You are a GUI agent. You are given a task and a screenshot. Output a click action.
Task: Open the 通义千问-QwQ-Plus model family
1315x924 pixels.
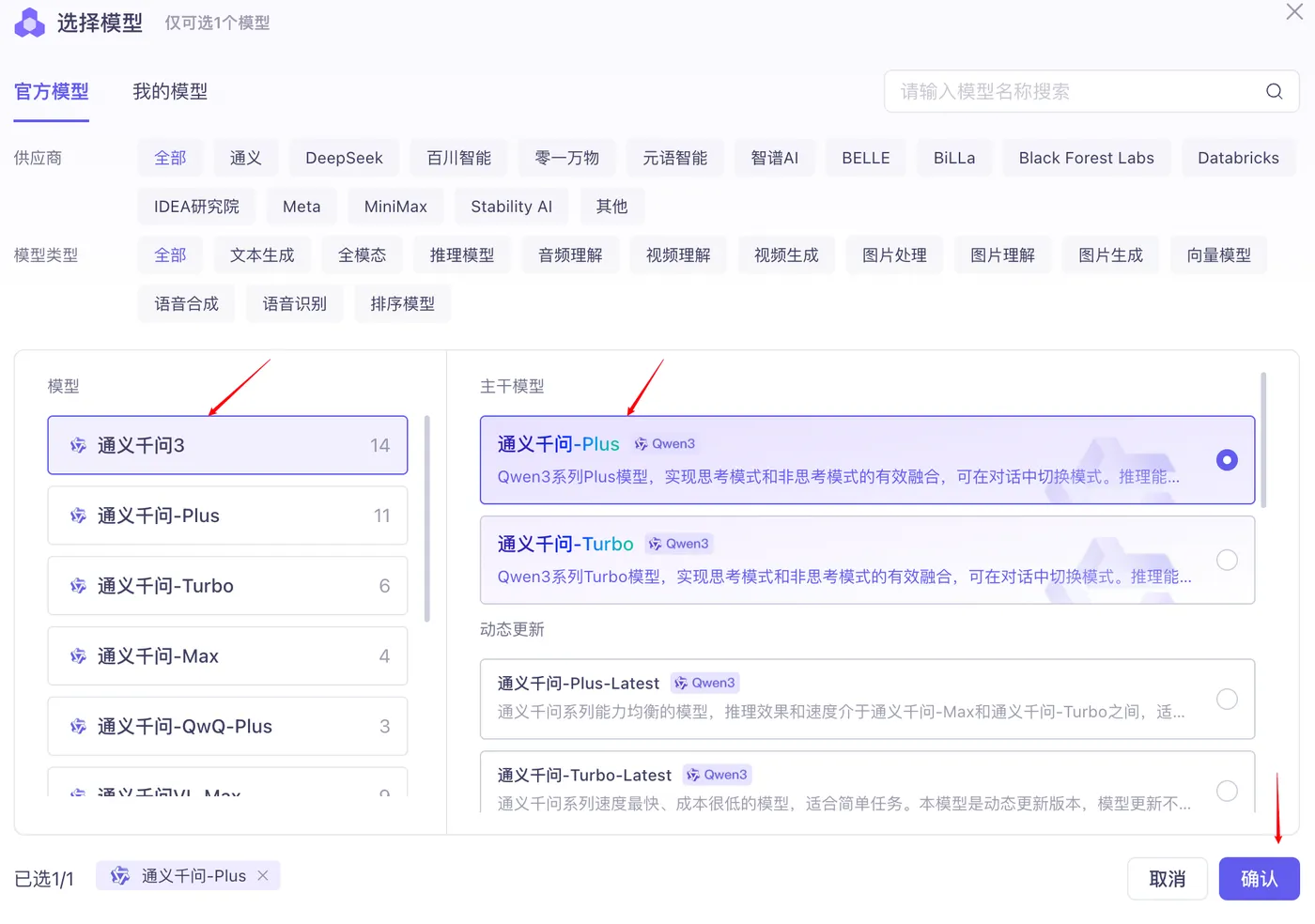[x=227, y=727]
